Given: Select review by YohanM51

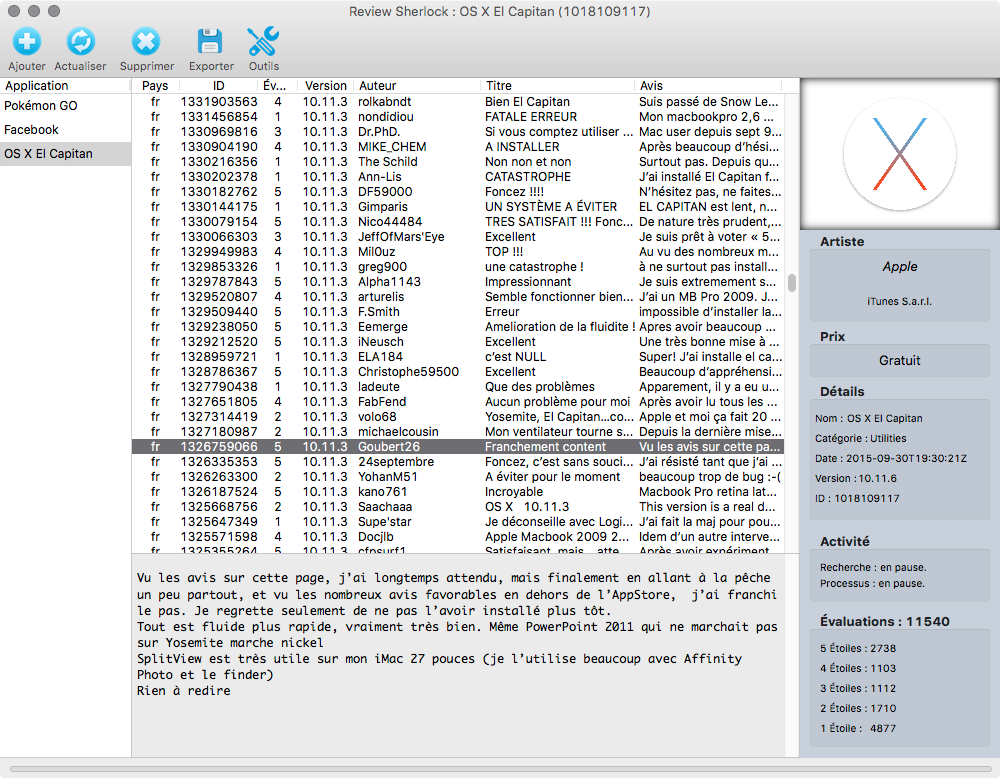Looking at the screenshot, I should [x=457, y=476].
